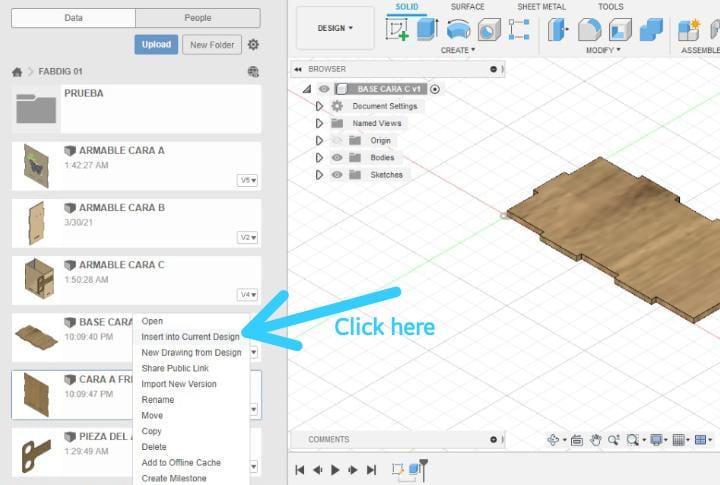Toggle Sketches folder visibility eye
This screenshot has width=720, height=485.
(x=337, y=175)
